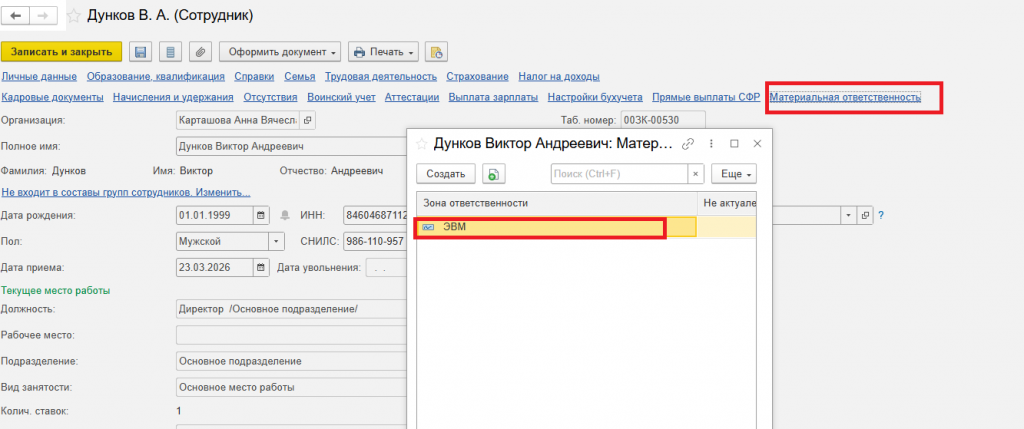Image resolution: width=1024 pixels, height=429 pixels.
Task: Open Налог на доходы link
Action: point(559,76)
